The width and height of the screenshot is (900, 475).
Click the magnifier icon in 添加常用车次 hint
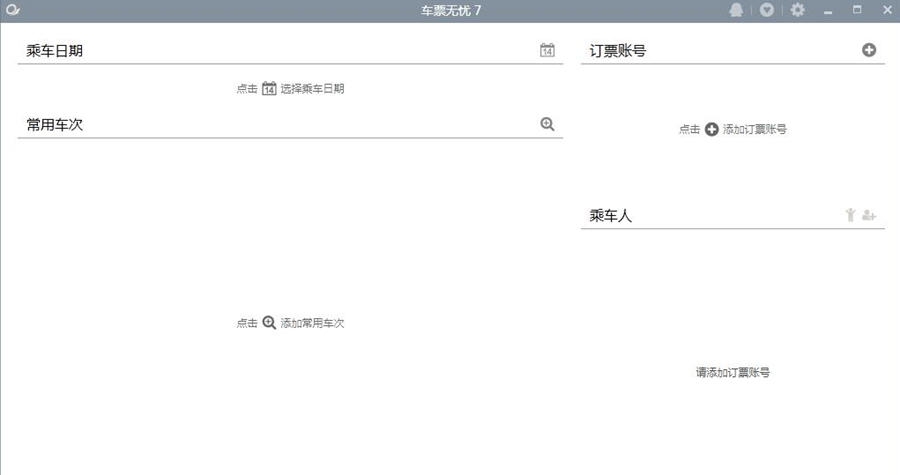tap(269, 323)
